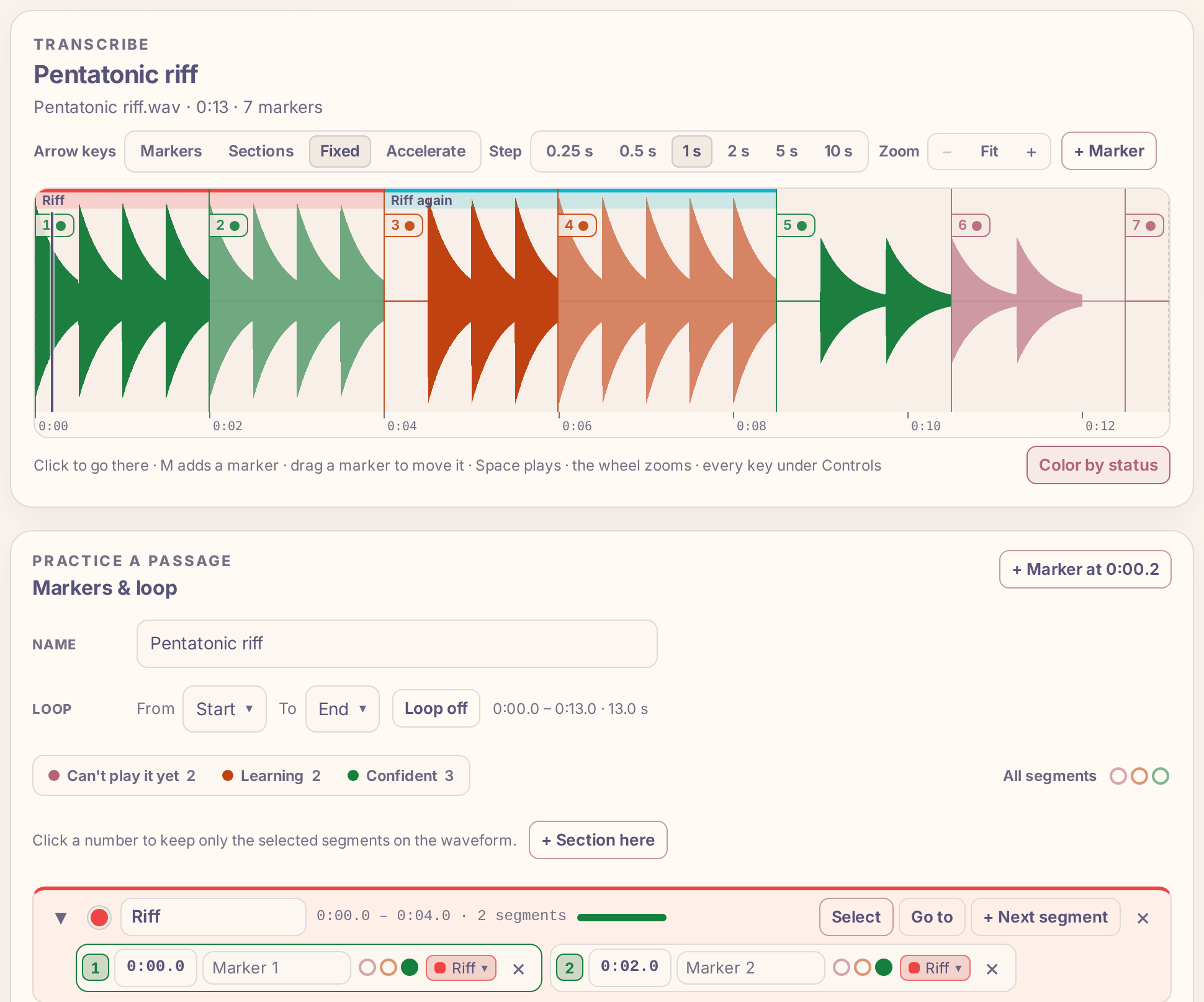The image size is (1204, 1002).
Task: Mark Marker 1 as confident
Action: click(x=410, y=967)
